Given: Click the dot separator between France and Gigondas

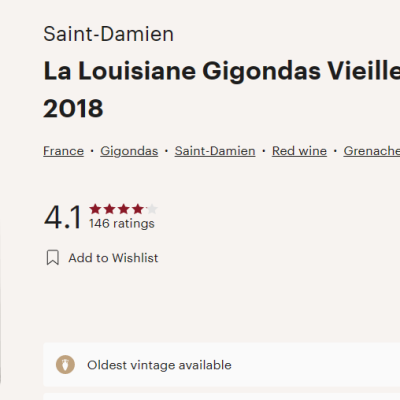Looking at the screenshot, I should pos(92,151).
